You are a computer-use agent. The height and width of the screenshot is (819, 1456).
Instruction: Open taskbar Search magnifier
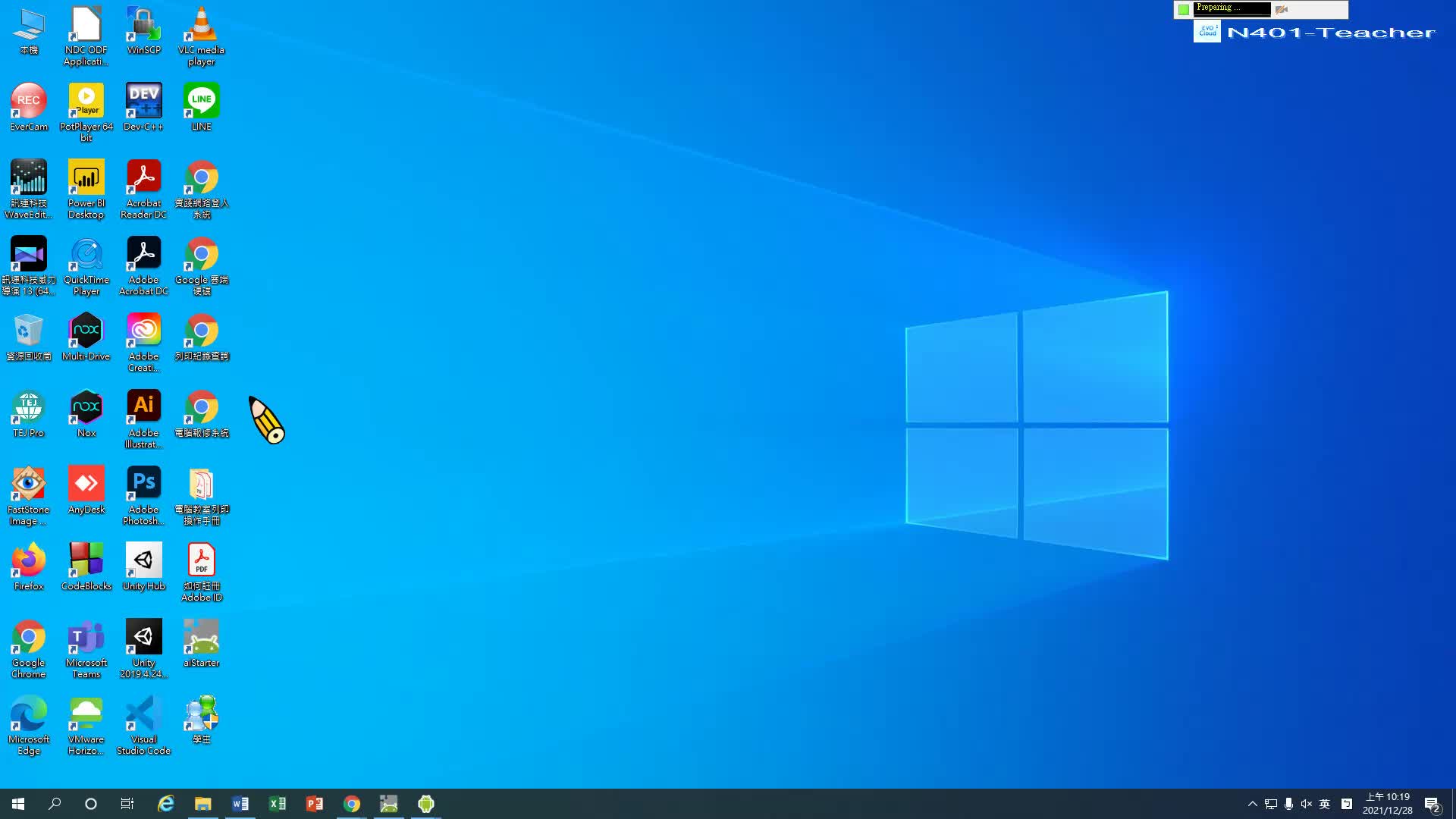pos(55,804)
